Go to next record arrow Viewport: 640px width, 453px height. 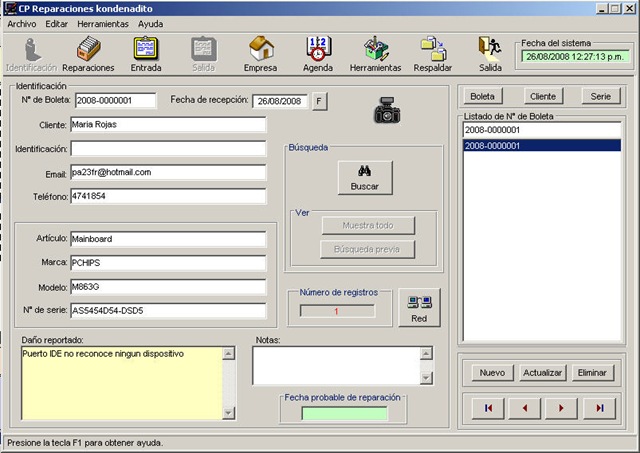point(561,408)
